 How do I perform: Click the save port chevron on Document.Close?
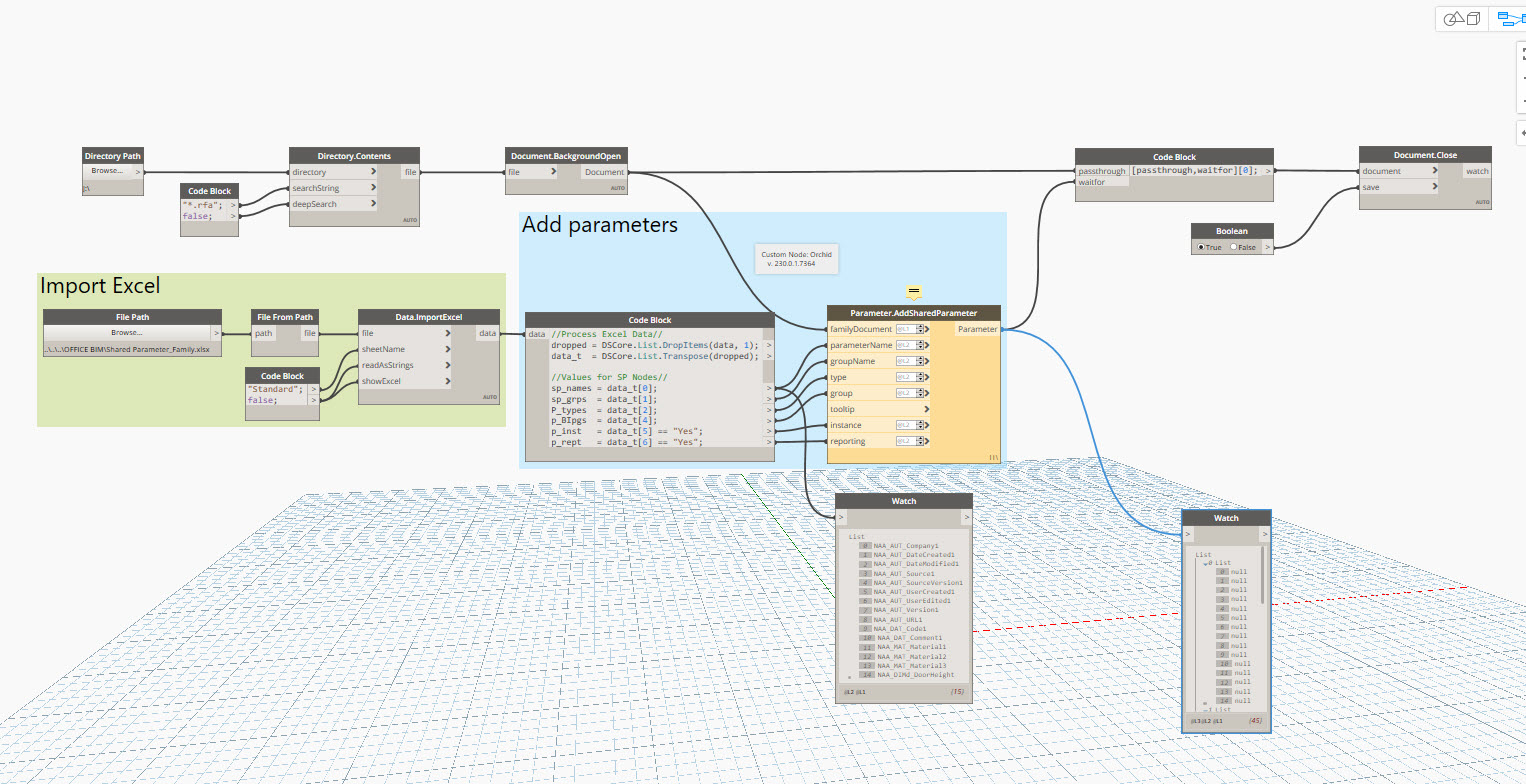[1435, 187]
